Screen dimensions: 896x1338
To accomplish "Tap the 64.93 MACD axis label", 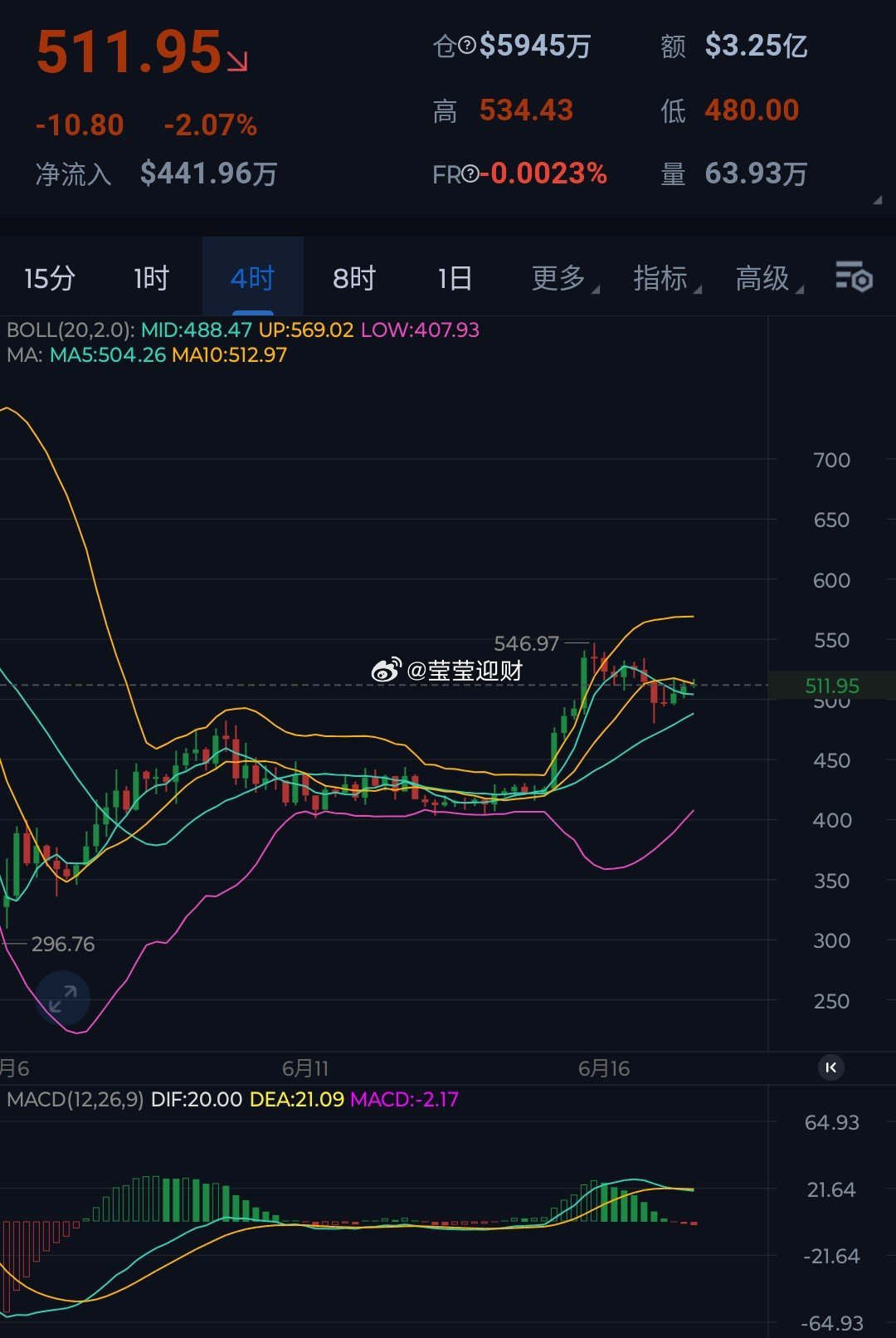I will point(831,1122).
